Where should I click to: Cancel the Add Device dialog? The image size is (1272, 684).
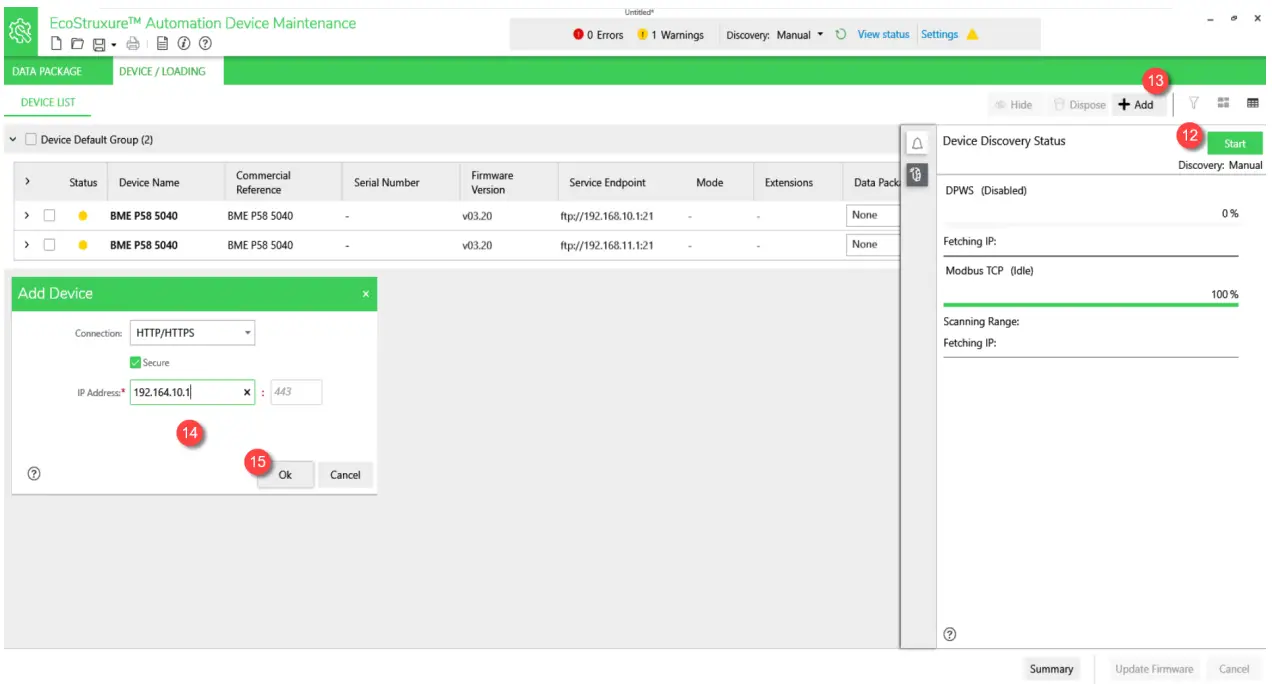click(345, 475)
